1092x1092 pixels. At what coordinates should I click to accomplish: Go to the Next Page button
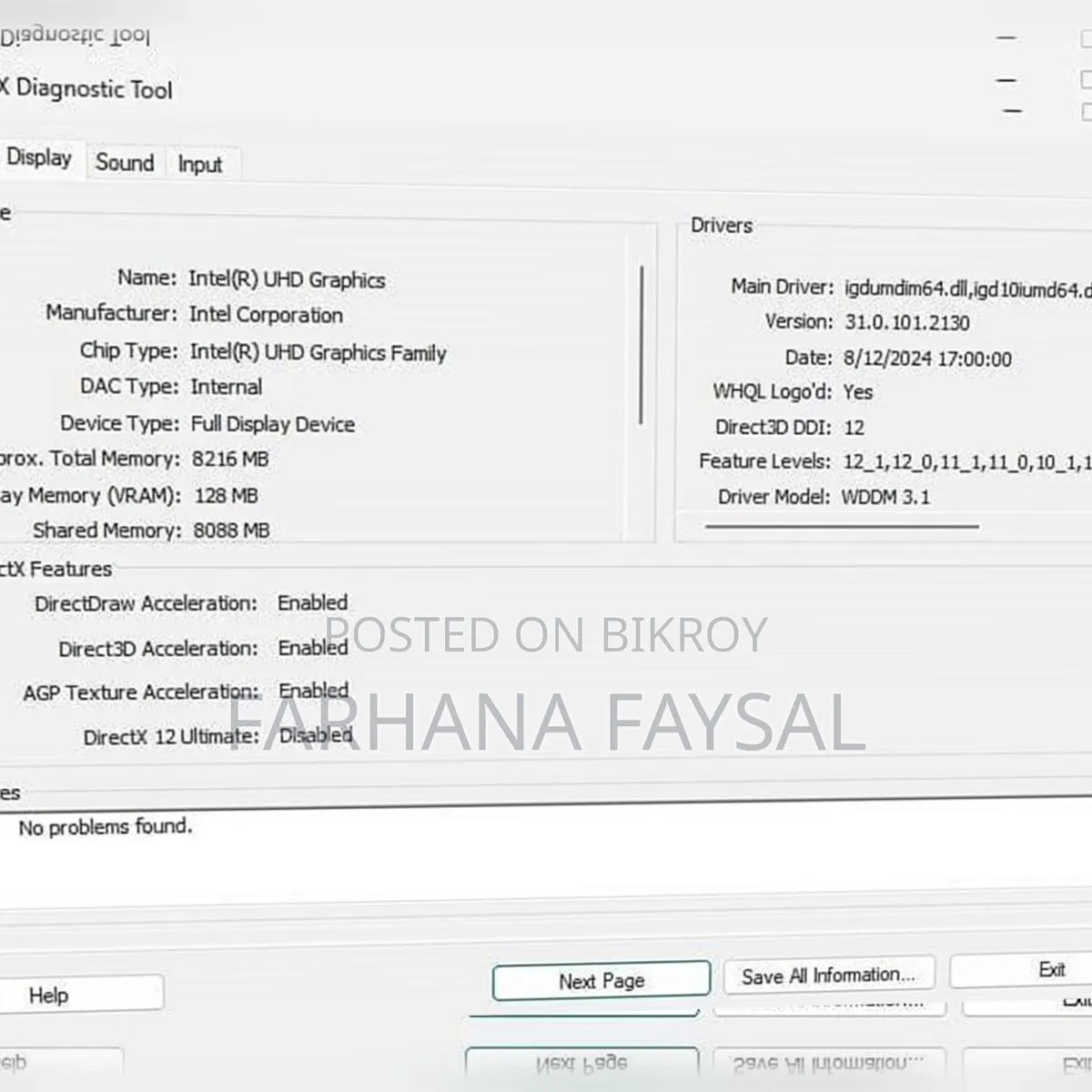[x=602, y=981]
